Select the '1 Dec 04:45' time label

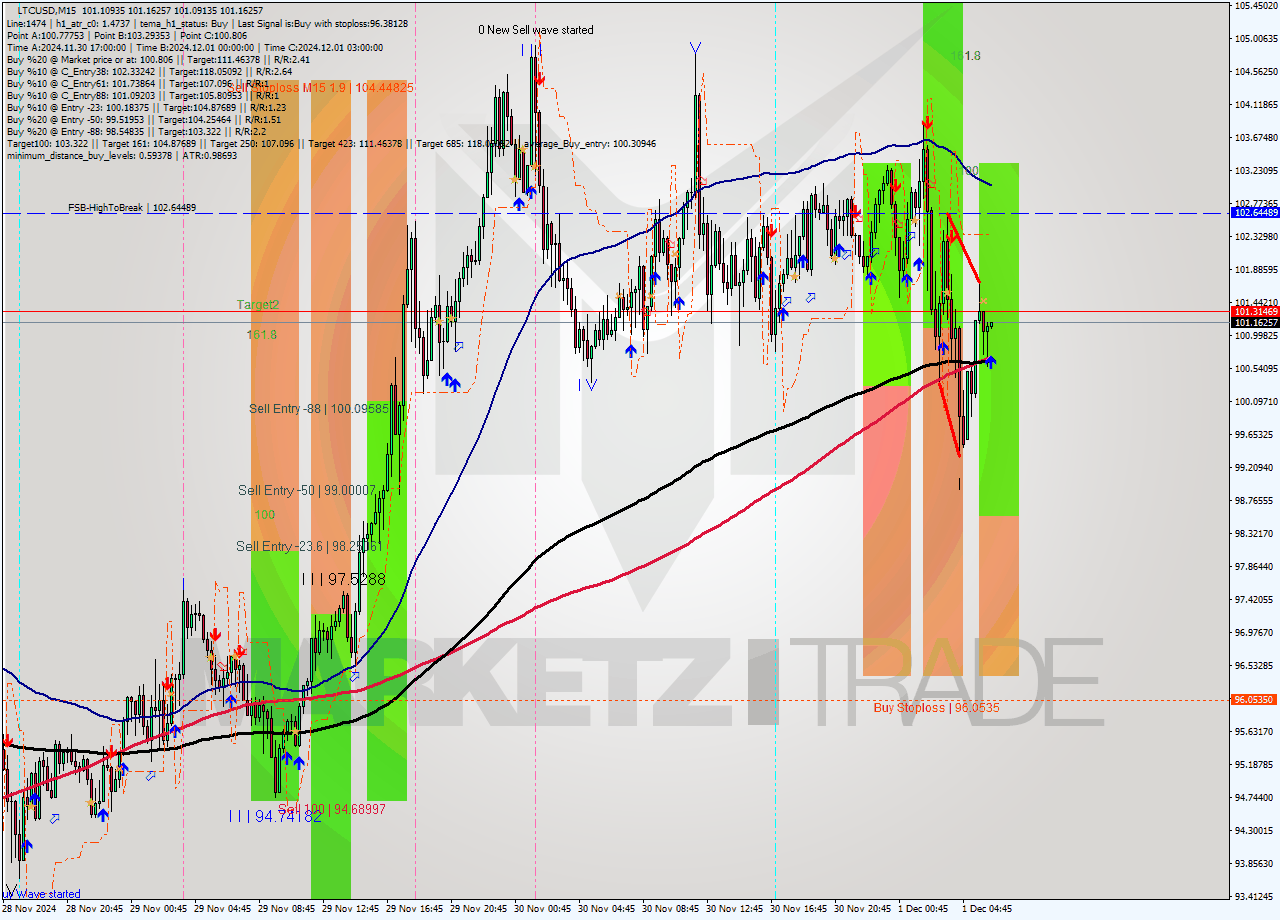pos(988,909)
